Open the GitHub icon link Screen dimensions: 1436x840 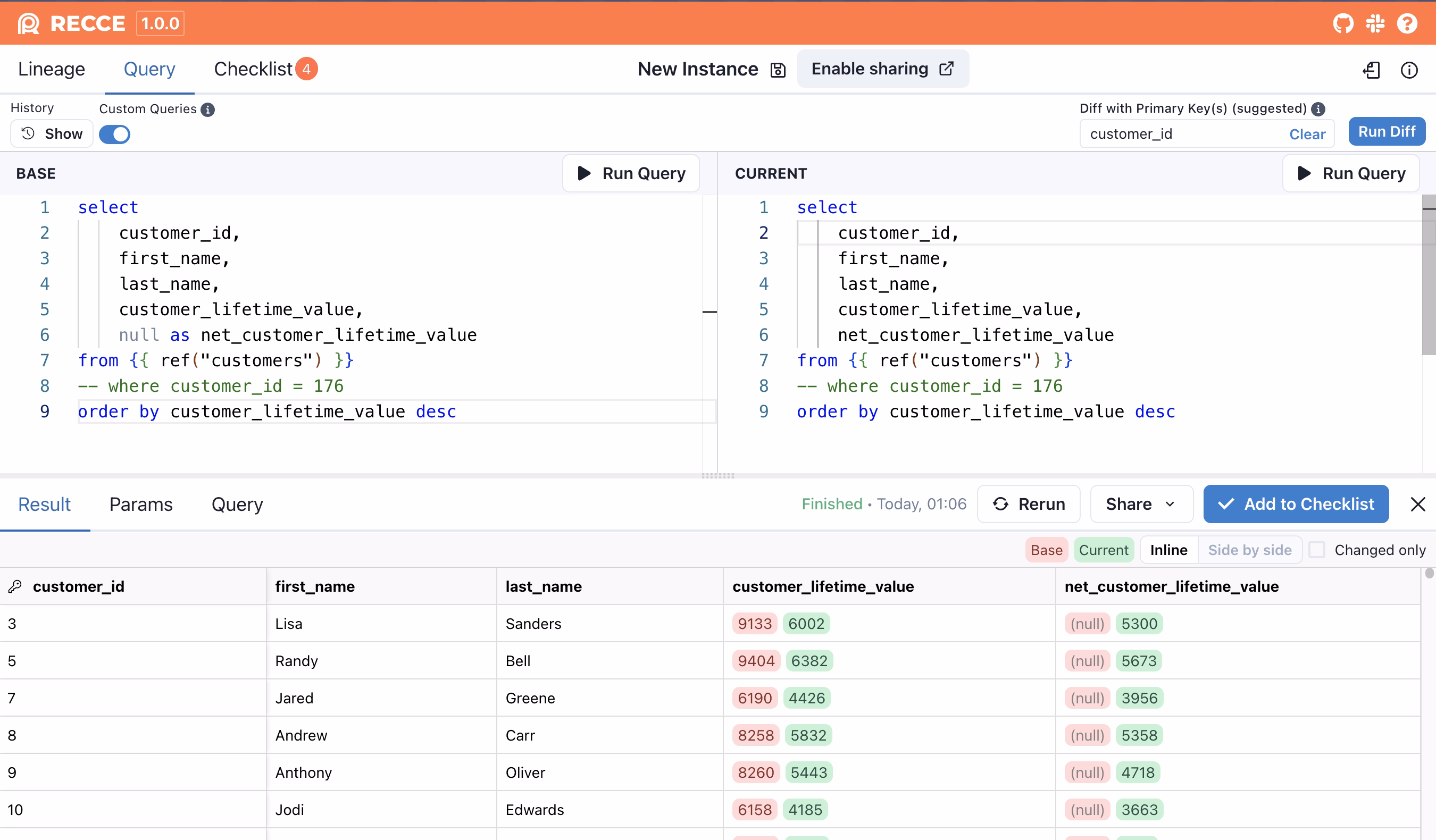[1343, 23]
